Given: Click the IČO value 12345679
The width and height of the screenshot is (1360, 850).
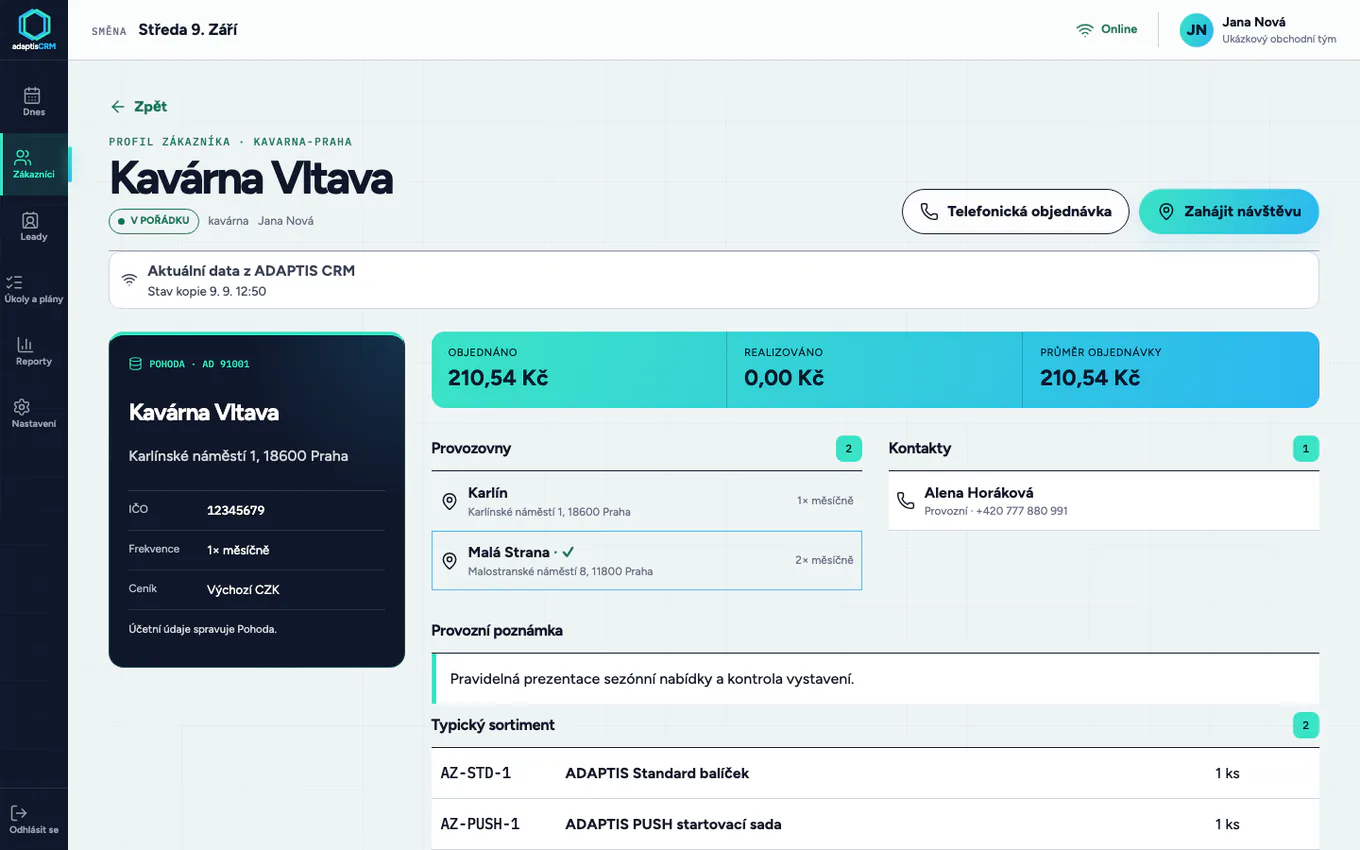Looking at the screenshot, I should tap(236, 510).
